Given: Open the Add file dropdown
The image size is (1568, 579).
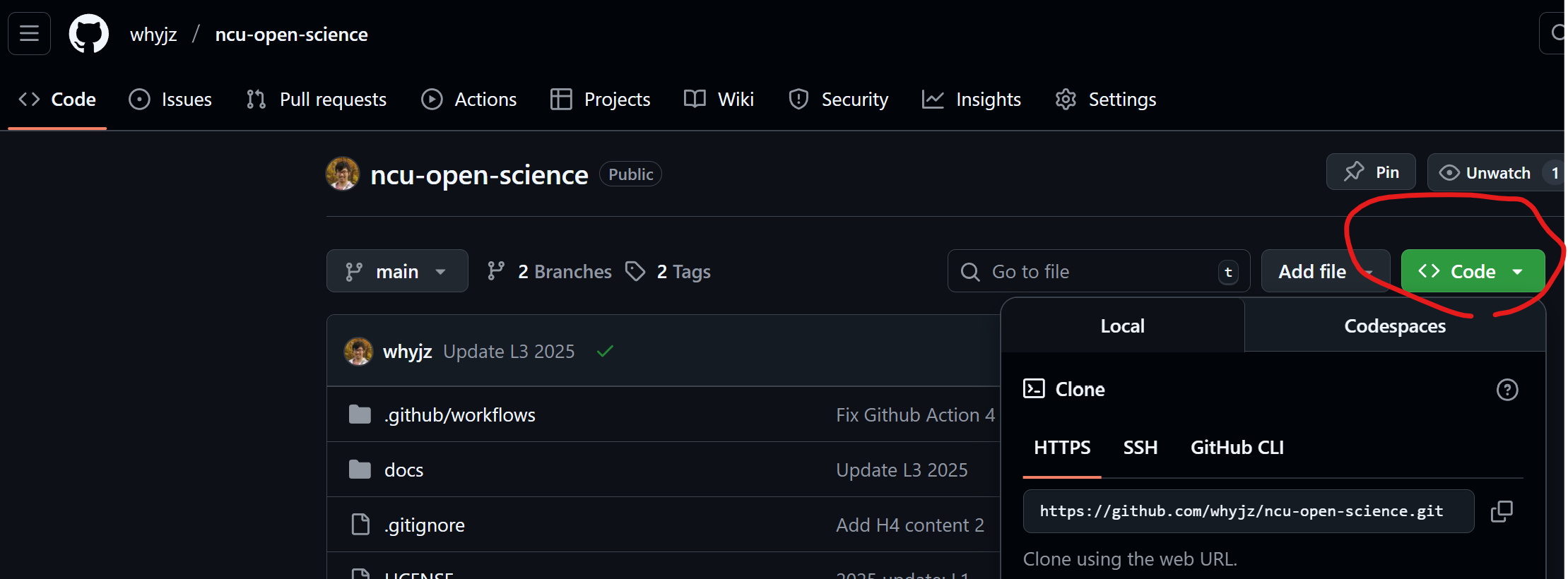Looking at the screenshot, I should tap(1326, 271).
